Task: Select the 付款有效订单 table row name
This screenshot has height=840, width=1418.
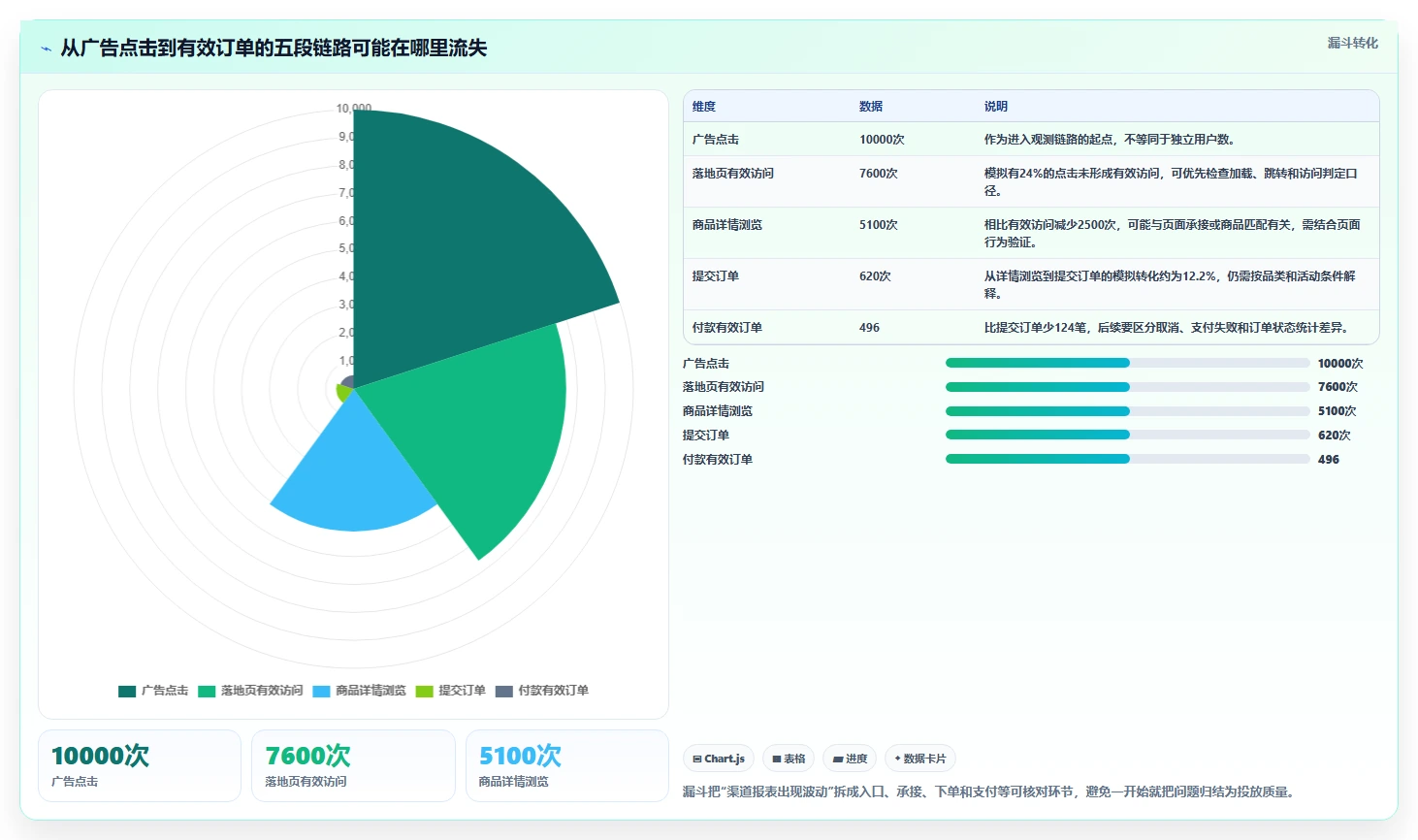Action: tap(727, 328)
